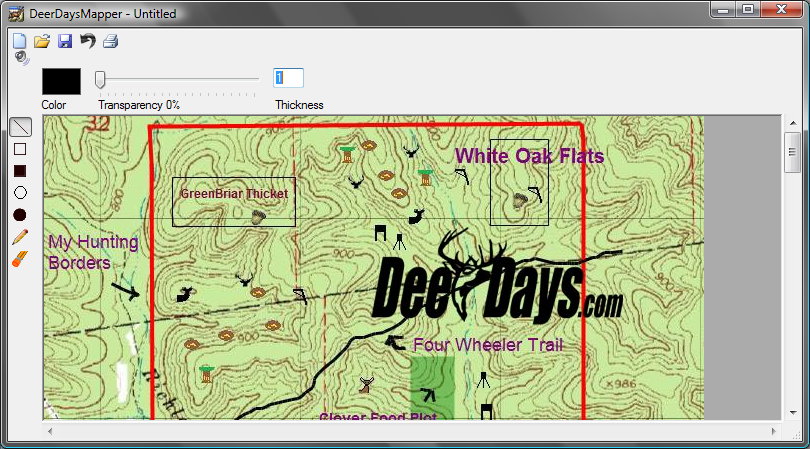Select the Line drawing tool

pos(20,127)
